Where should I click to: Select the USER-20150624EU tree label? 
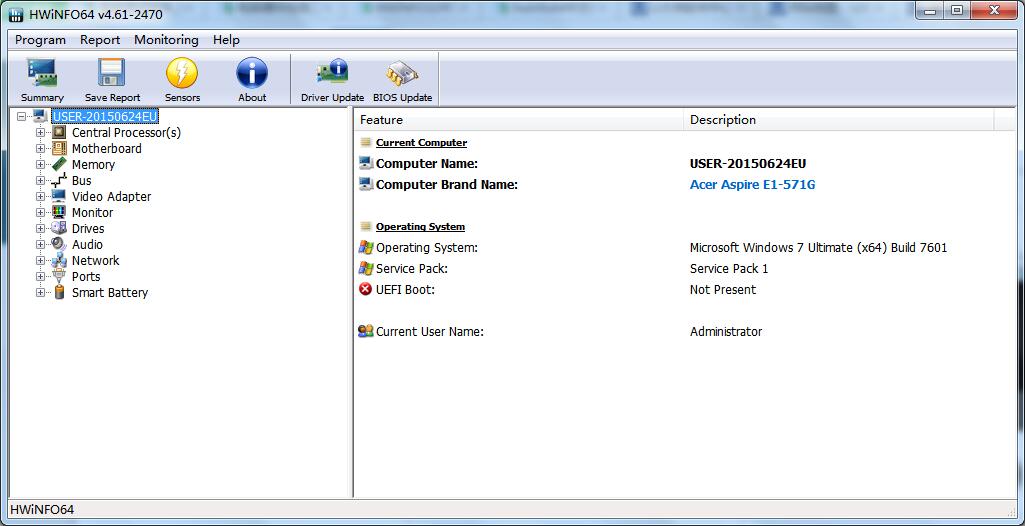click(105, 116)
